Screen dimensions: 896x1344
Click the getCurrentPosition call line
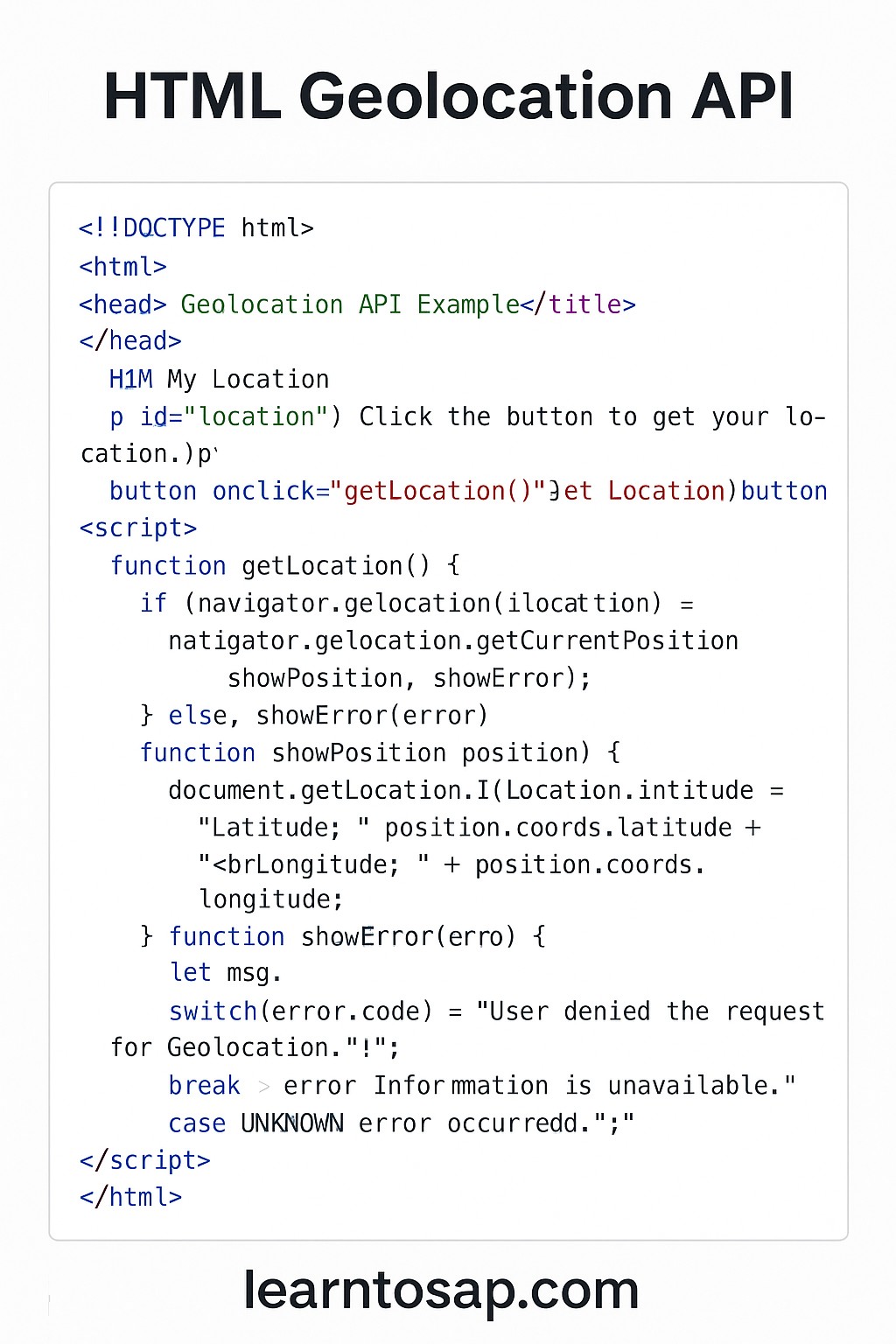[x=453, y=641]
